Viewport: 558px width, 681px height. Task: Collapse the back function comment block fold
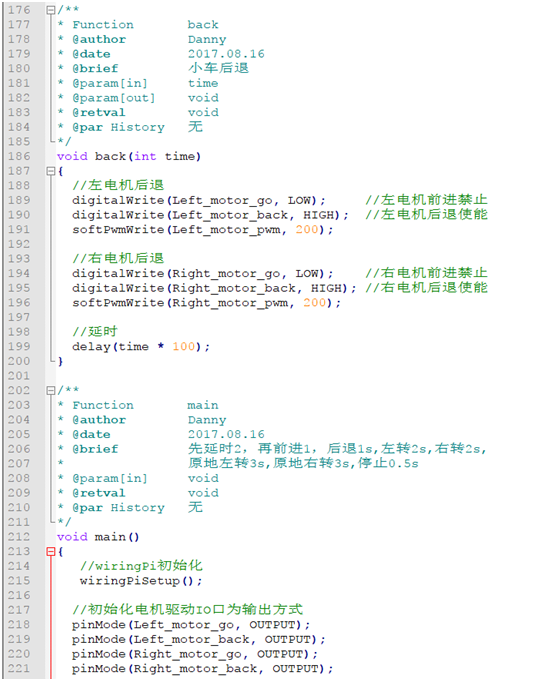51,10
